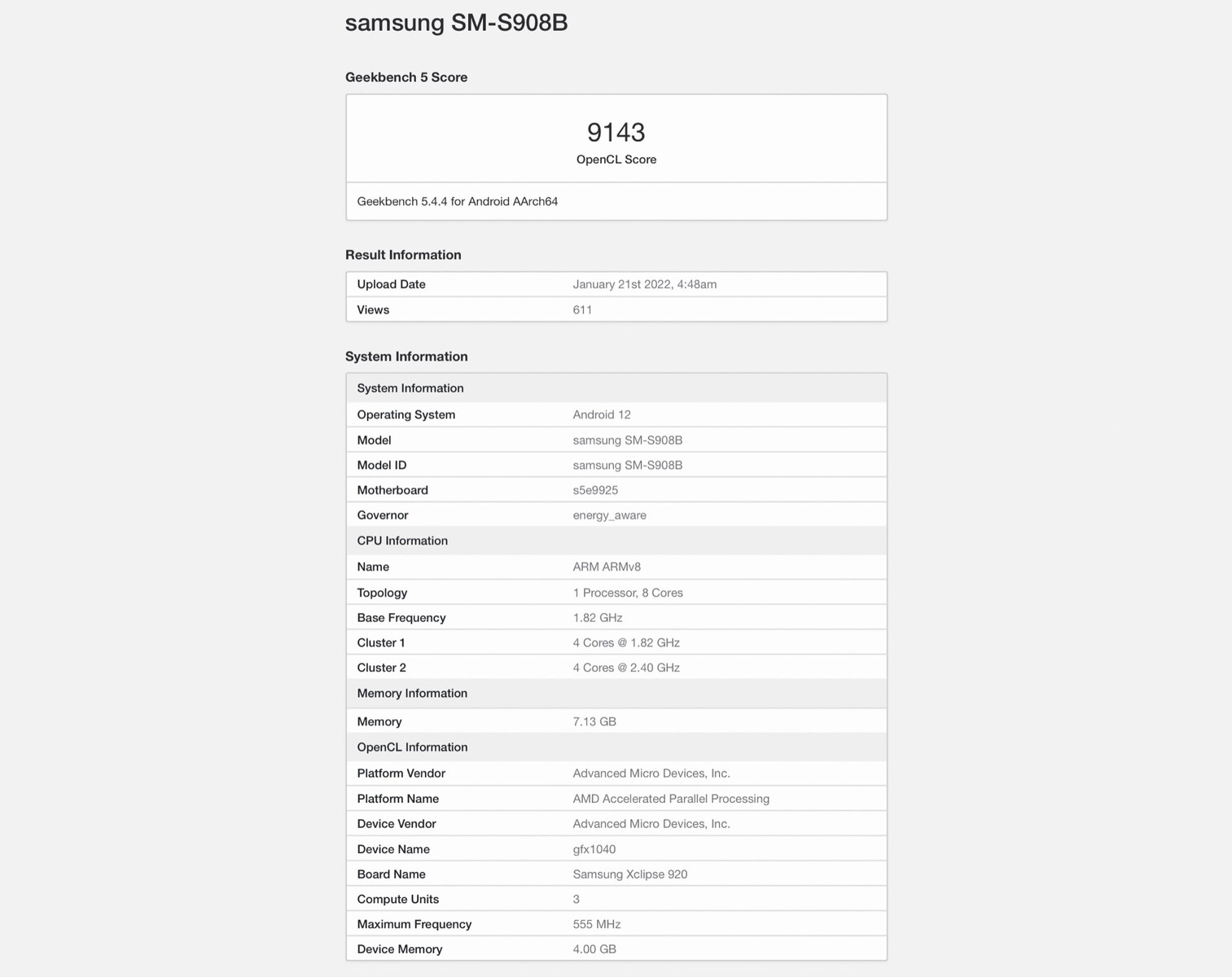
Task: Select samsung SM-S908B in the Model row
Action: click(x=628, y=440)
